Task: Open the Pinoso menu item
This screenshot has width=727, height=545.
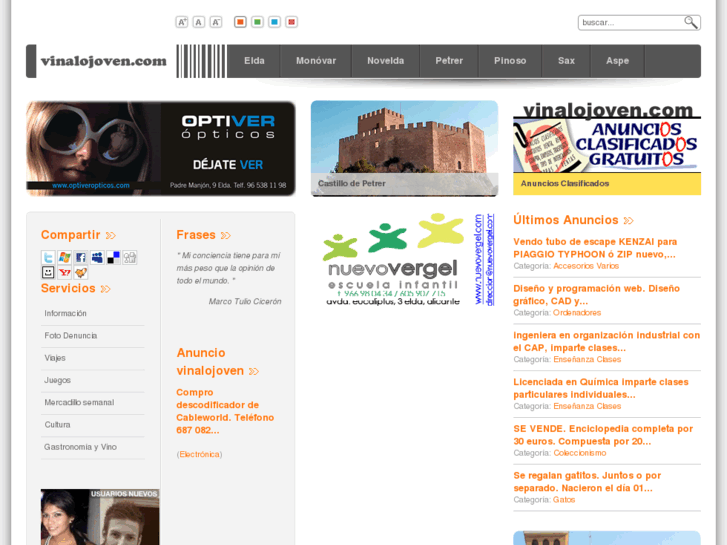Action: point(510,61)
